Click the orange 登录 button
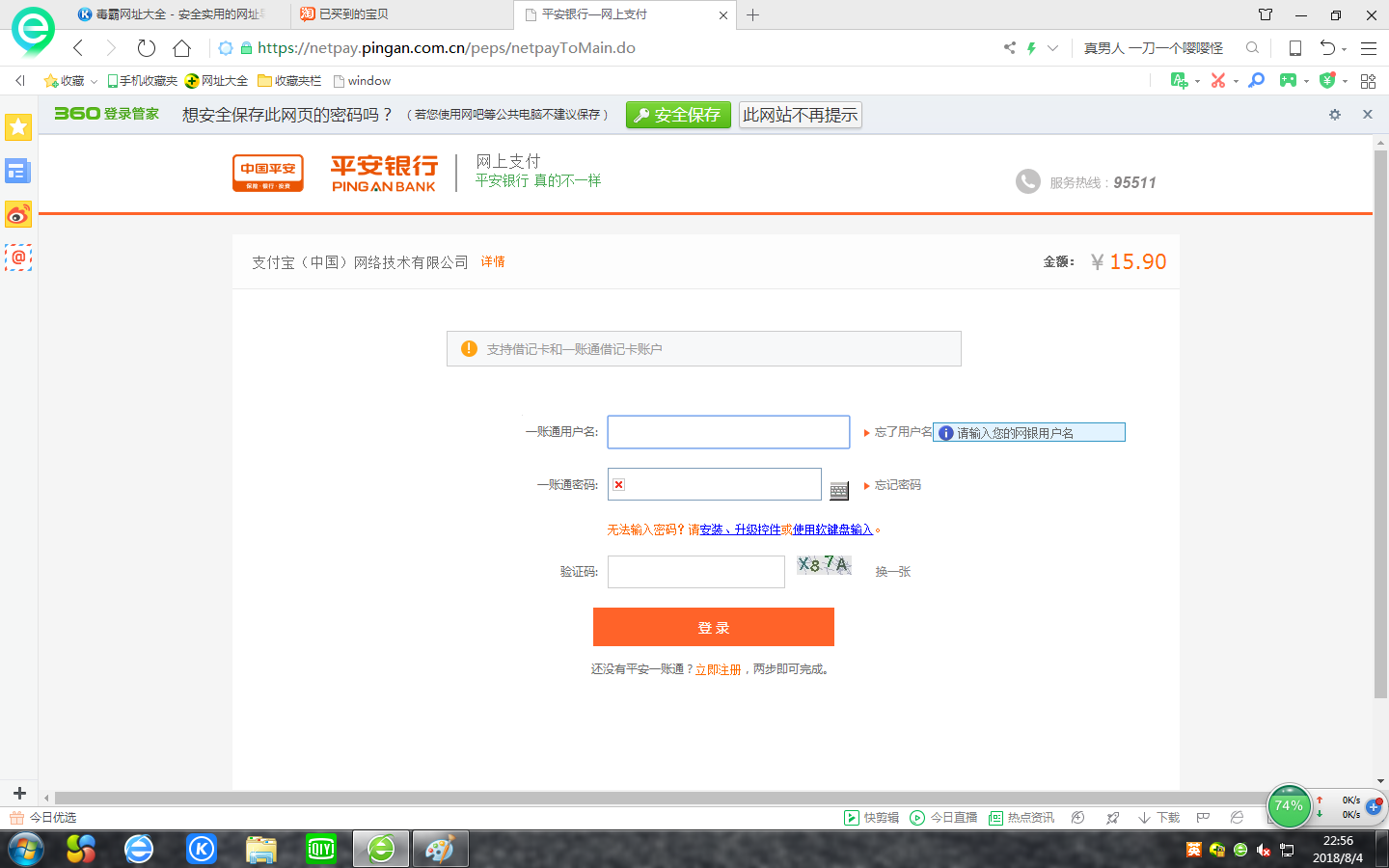The image size is (1389, 868). click(714, 627)
